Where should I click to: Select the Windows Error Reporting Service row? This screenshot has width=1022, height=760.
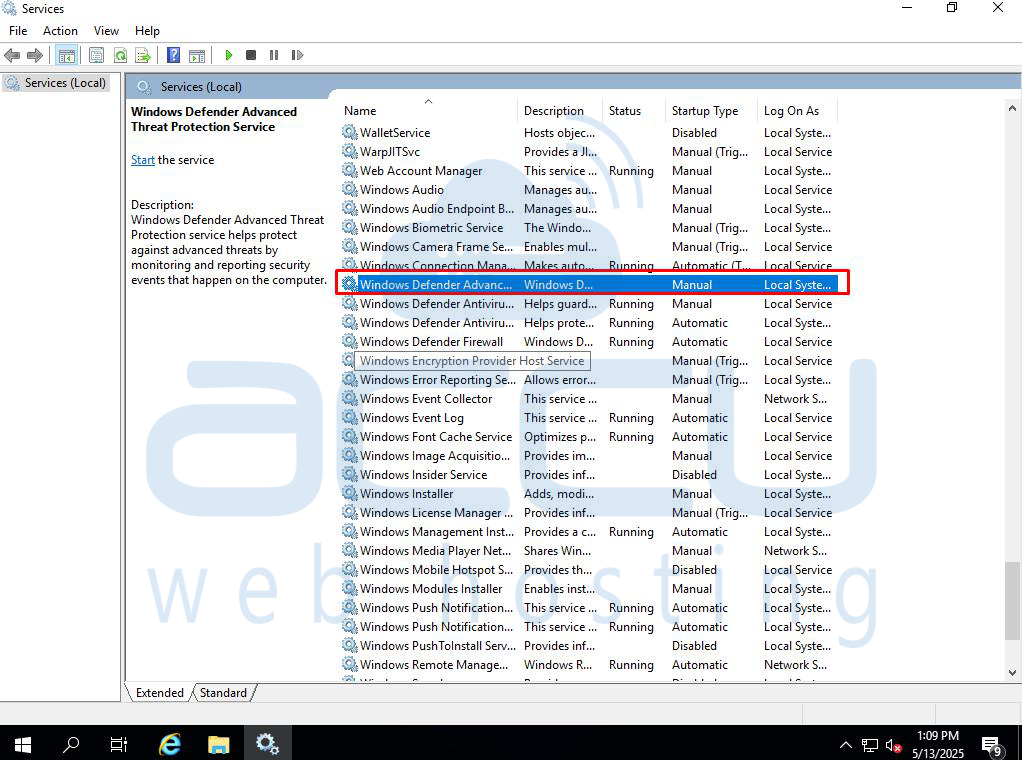coord(589,379)
